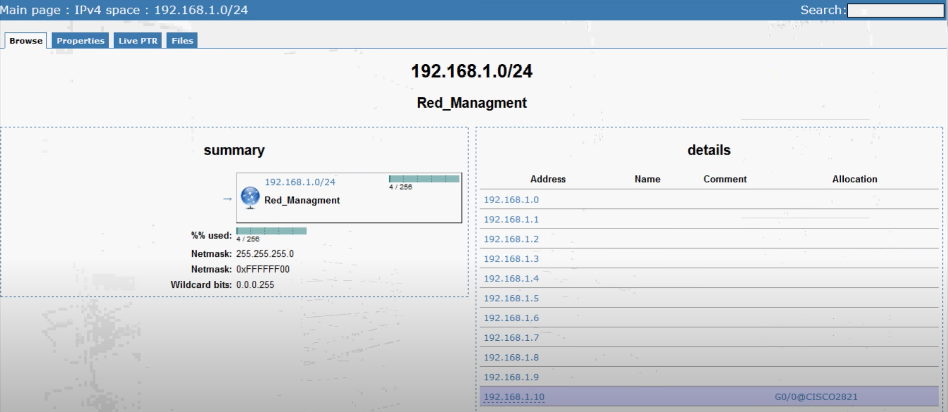Screen dimensions: 948x412
Task: Click the Red_Managment subtitle under the heading
Action: (472, 103)
